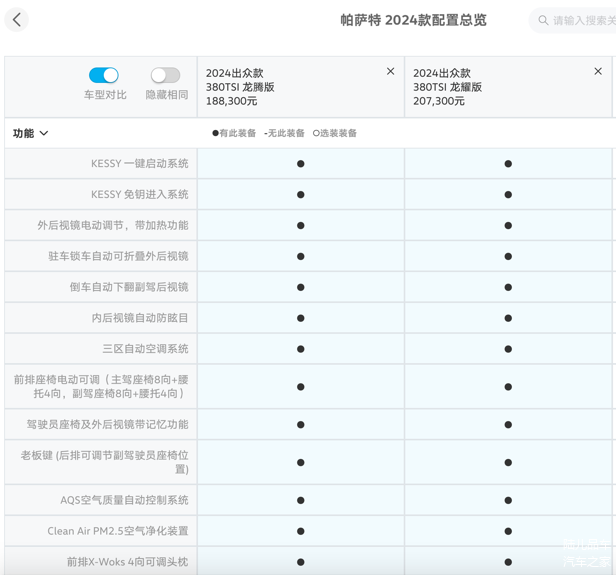Remove the 380TSI 龙腾版 column
This screenshot has height=575, width=616.
click(x=390, y=71)
